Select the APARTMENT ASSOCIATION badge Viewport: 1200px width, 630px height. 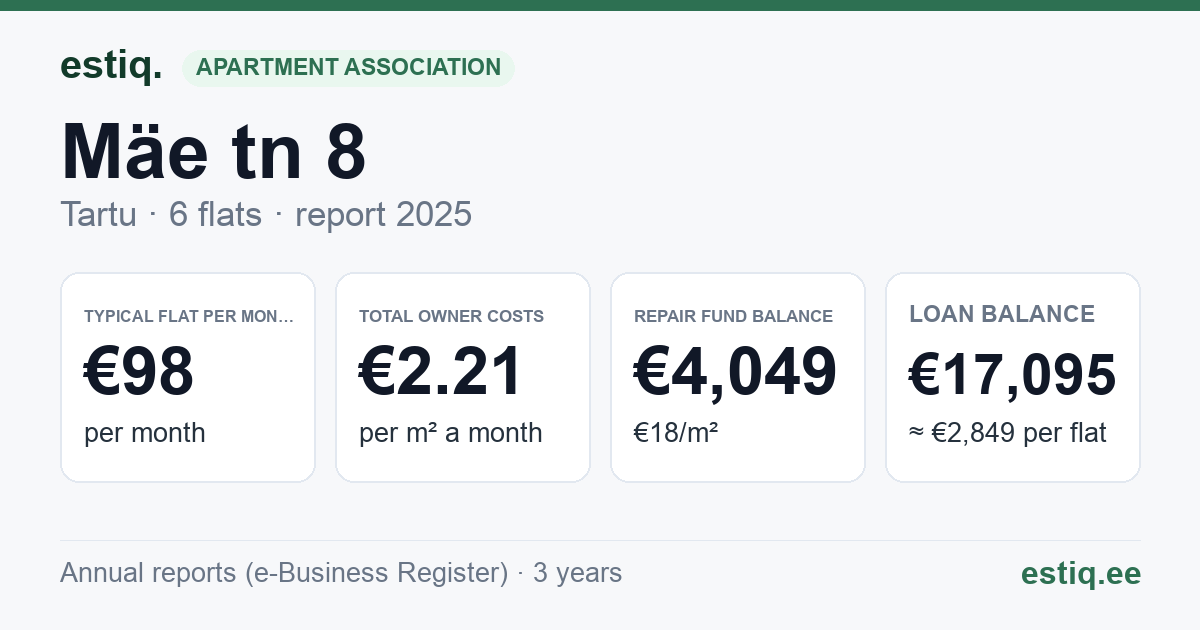point(348,68)
